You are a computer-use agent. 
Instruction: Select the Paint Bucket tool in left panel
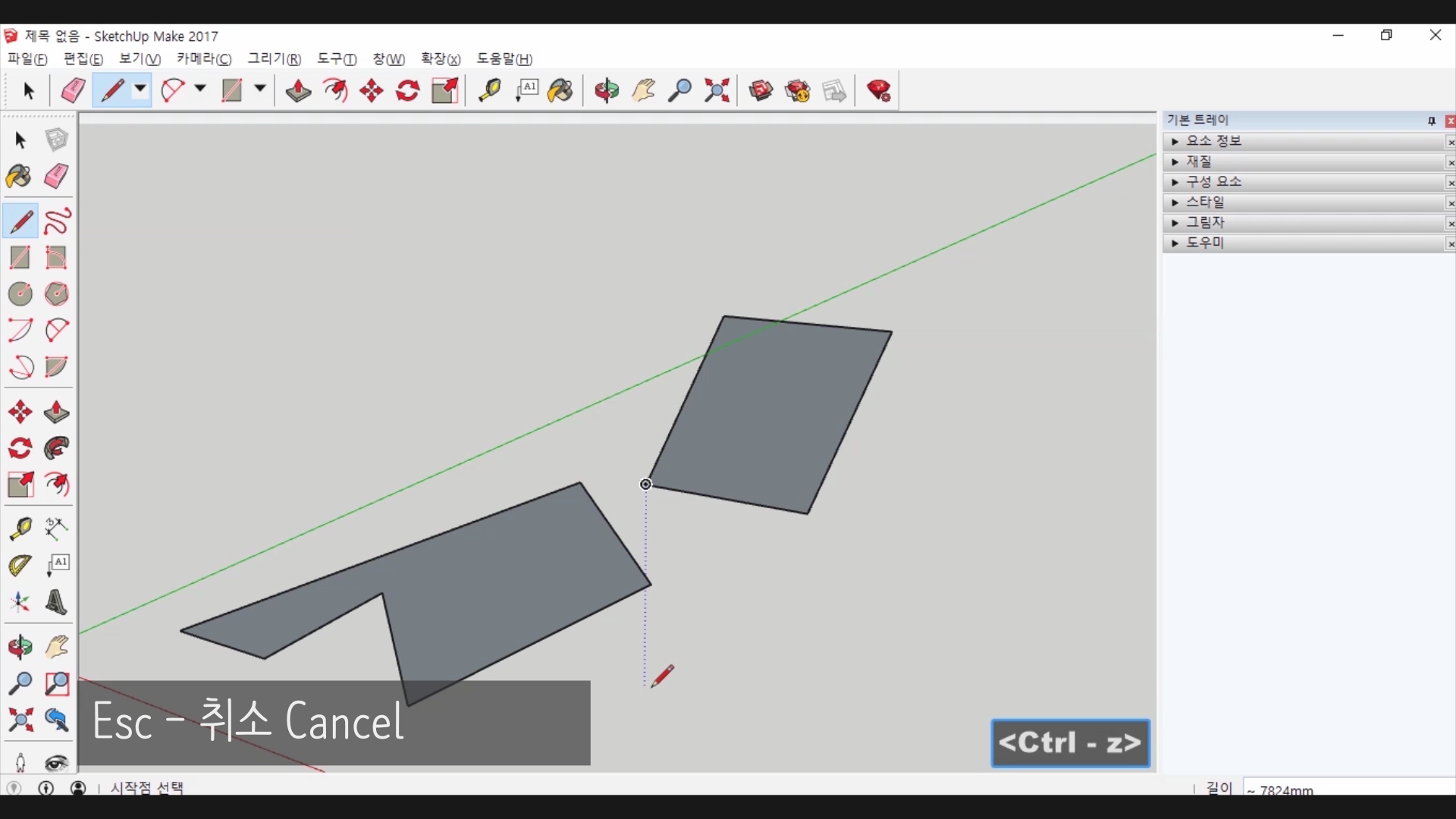point(20,177)
